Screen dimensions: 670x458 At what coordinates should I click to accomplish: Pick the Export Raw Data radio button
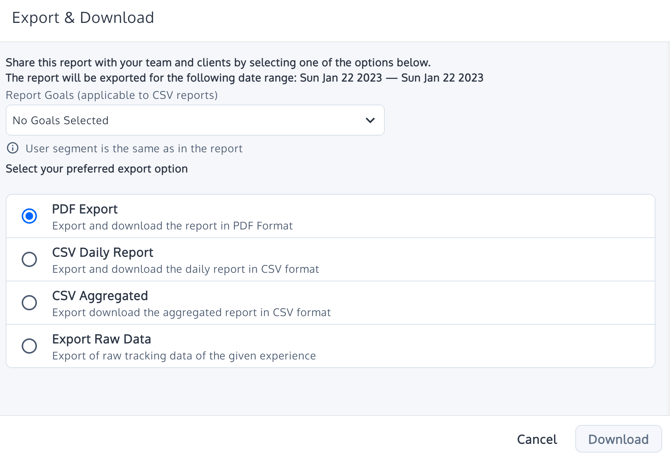click(30, 346)
